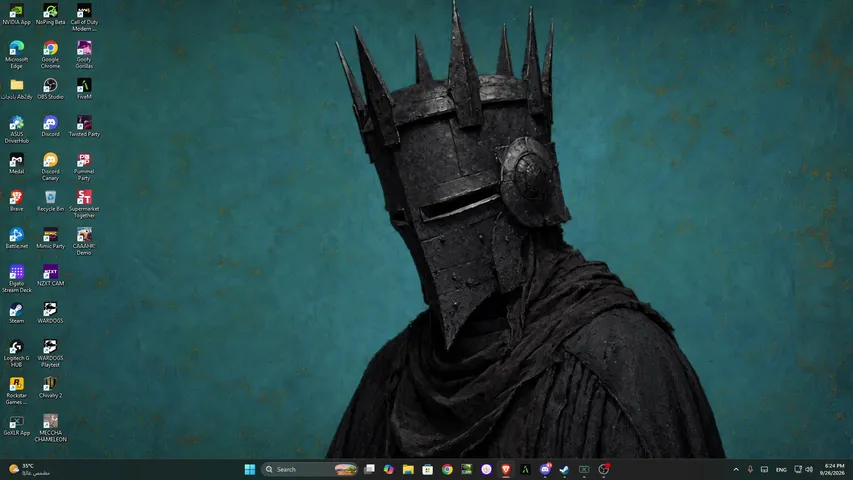Viewport: 853px width, 480px height.
Task: Open the NVIDIA App desktop shortcut
Action: pos(16,15)
